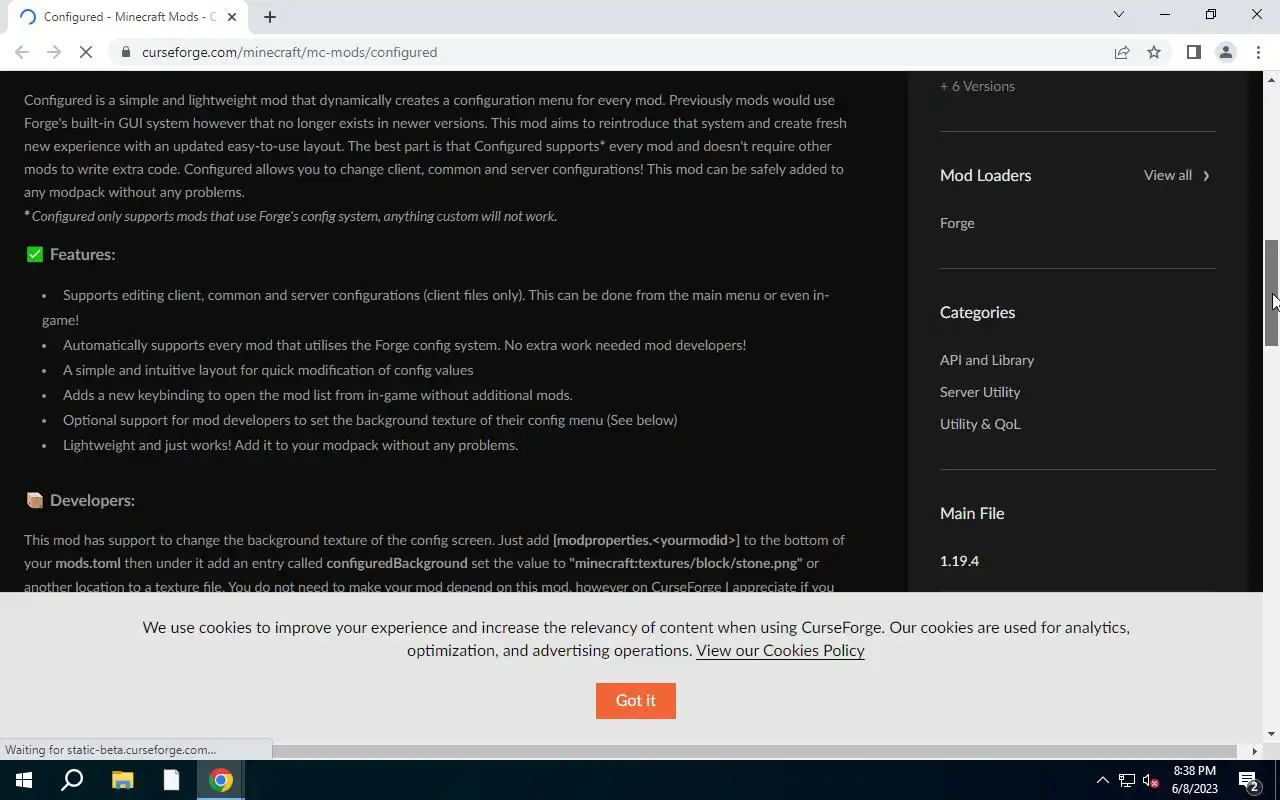Open API and Library category
Image resolution: width=1280 pixels, height=800 pixels.
pyautogui.click(x=987, y=360)
